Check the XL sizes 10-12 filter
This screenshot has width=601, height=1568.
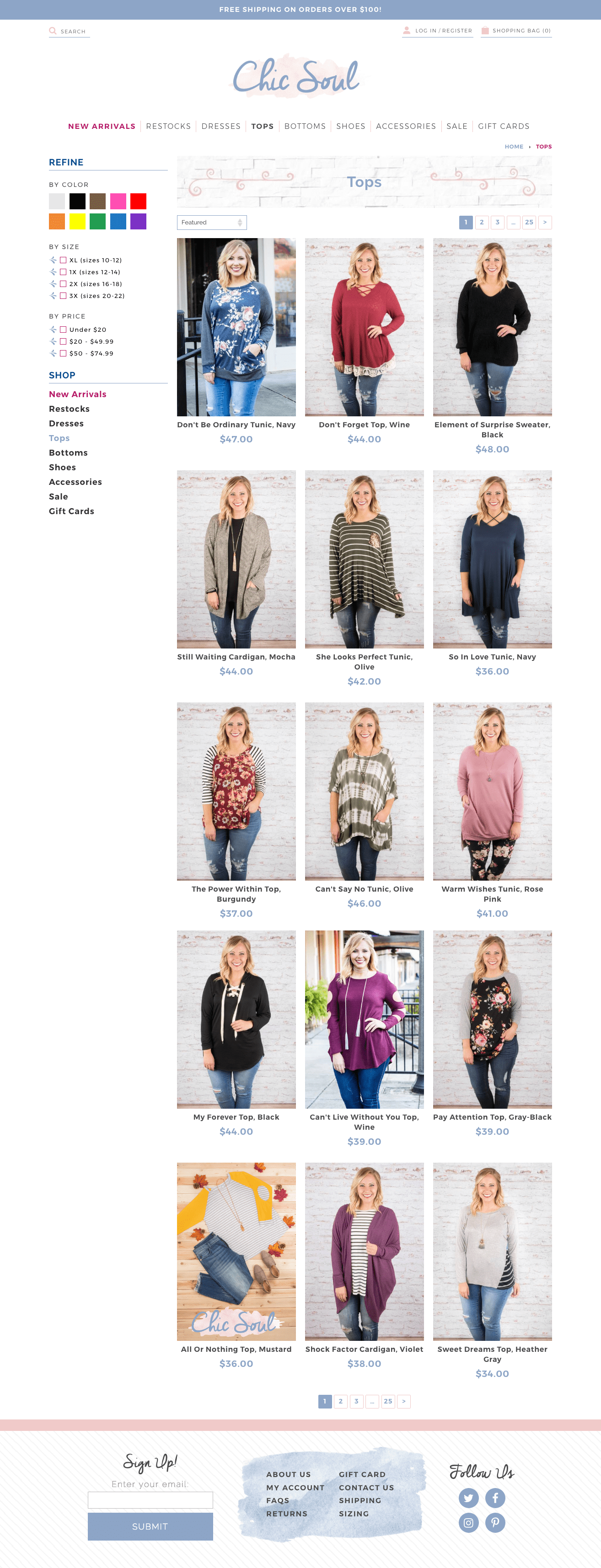[63, 260]
